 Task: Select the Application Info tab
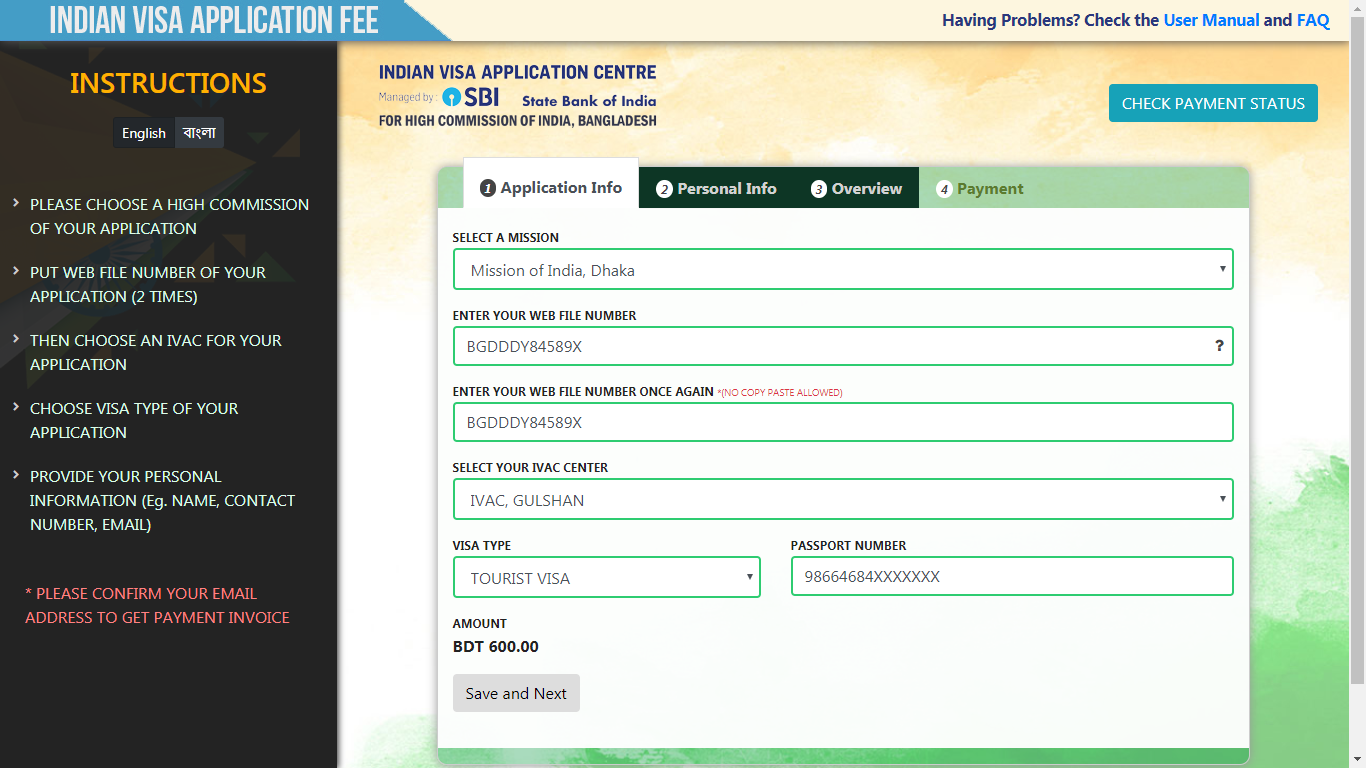coord(551,188)
